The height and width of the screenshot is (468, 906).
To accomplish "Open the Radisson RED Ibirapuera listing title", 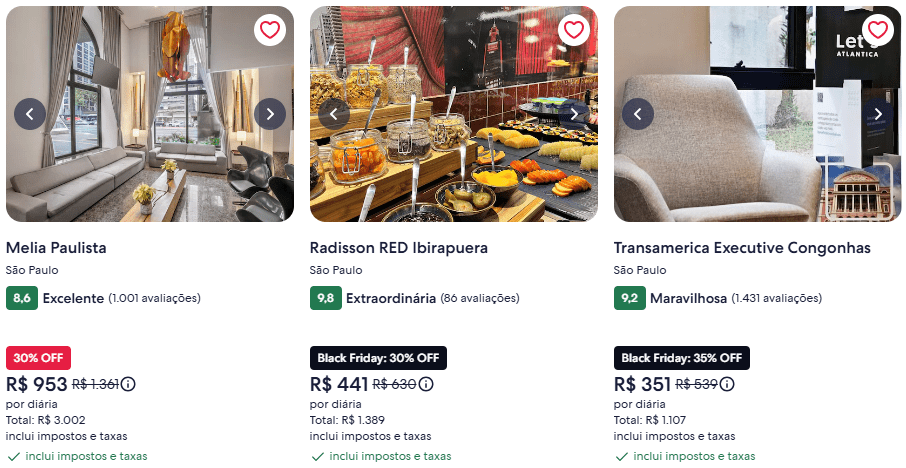I will click(399, 248).
